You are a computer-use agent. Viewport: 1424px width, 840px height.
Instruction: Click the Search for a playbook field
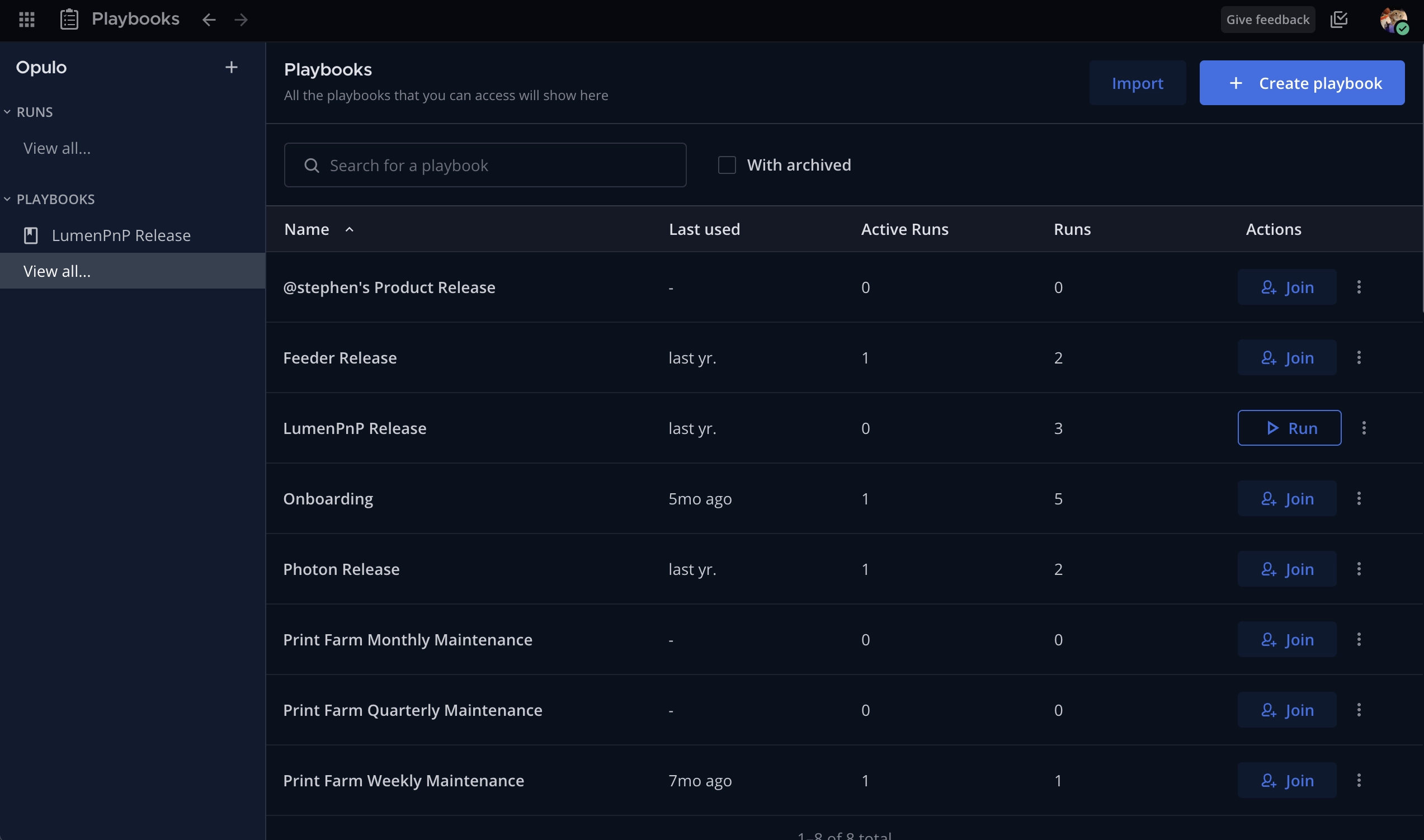click(x=485, y=166)
